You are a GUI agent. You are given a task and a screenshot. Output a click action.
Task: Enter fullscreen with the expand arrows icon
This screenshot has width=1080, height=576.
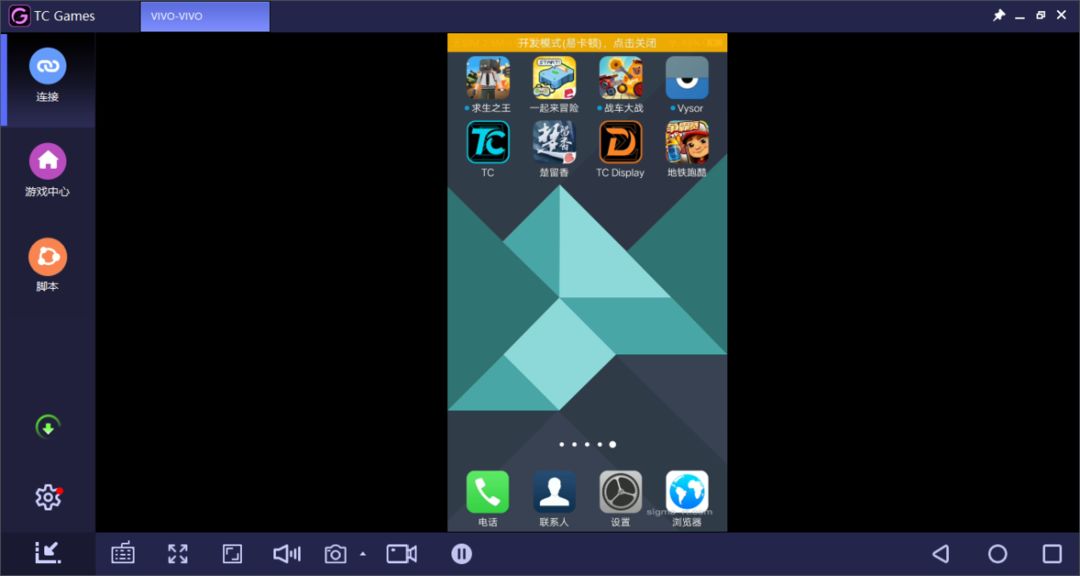(178, 553)
